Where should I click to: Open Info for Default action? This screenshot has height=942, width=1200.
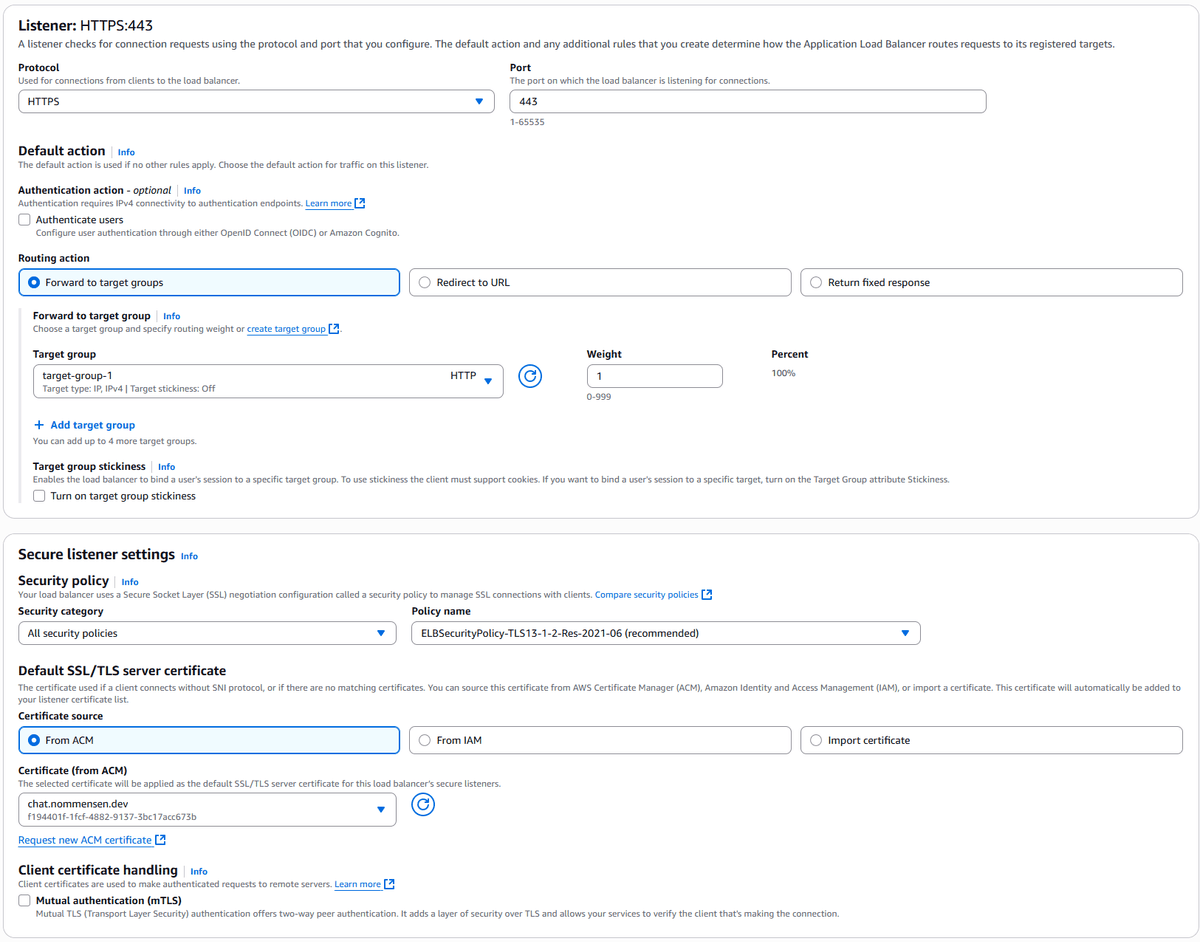[x=126, y=152]
